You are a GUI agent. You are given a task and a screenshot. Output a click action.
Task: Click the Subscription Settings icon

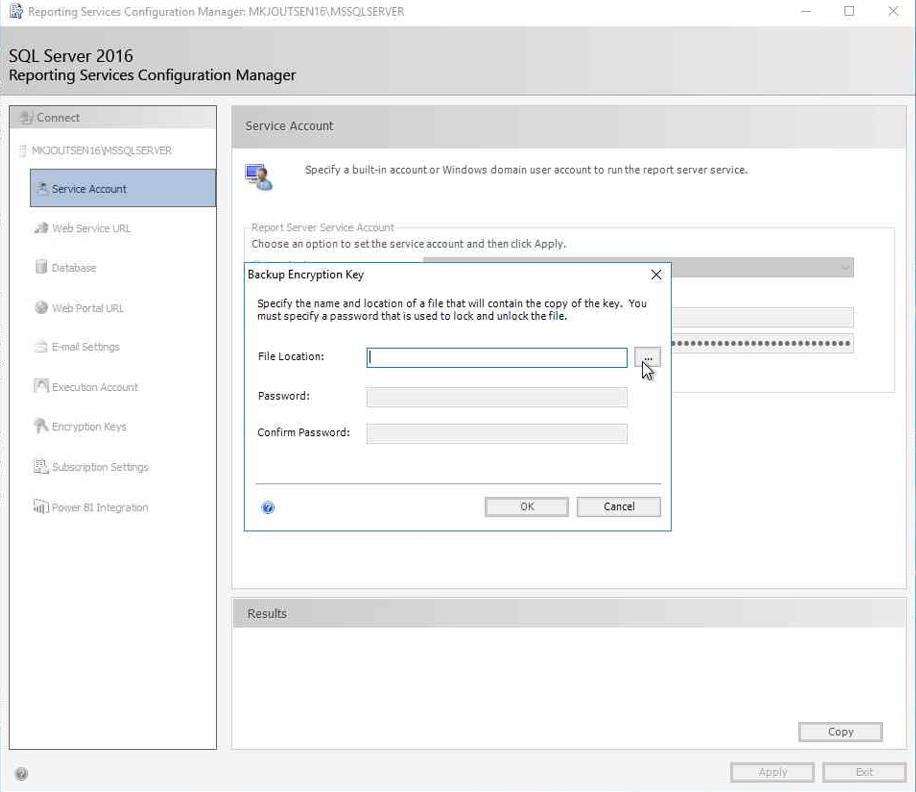[41, 466]
